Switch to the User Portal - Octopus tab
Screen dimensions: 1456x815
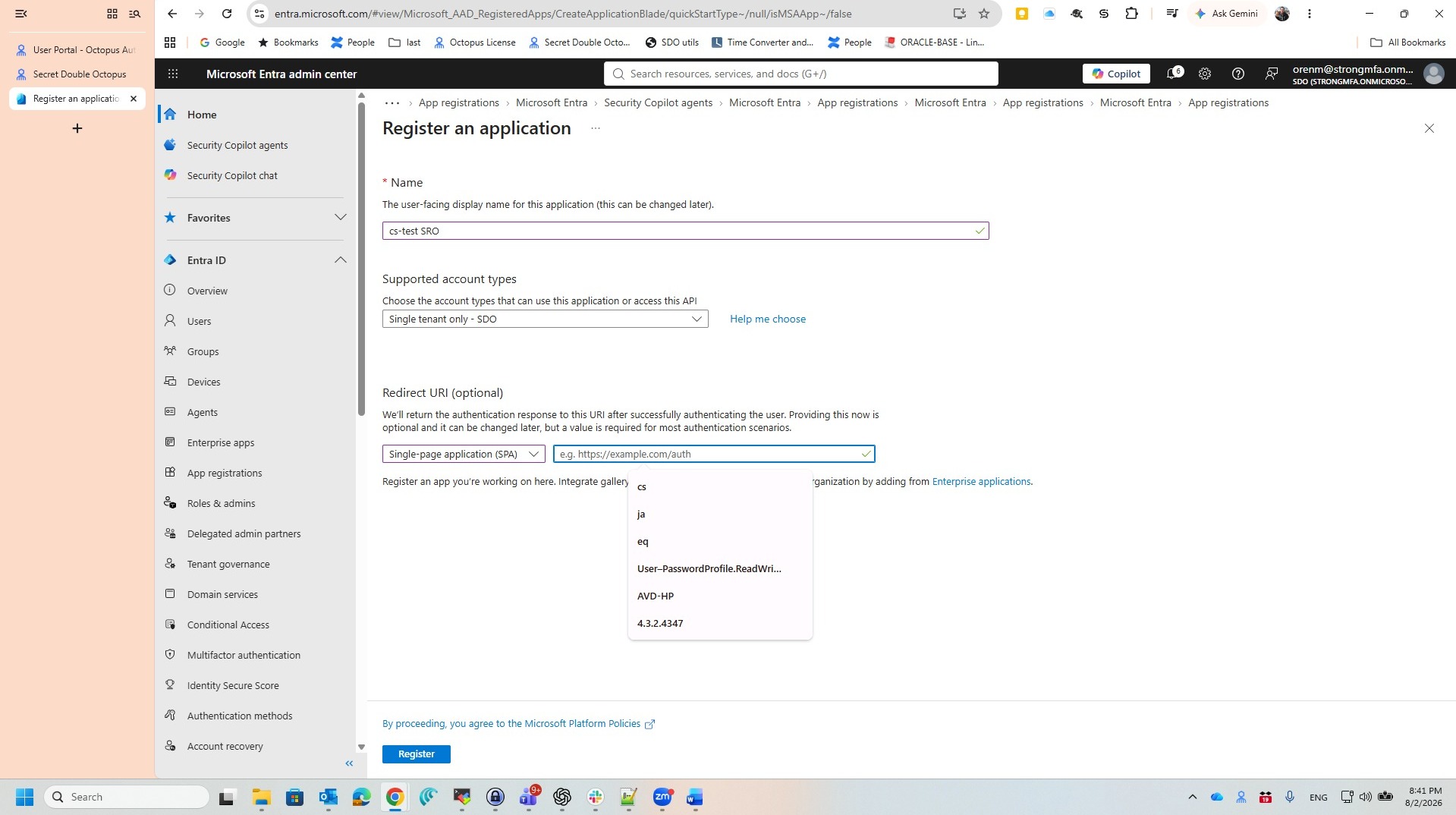tap(77, 50)
